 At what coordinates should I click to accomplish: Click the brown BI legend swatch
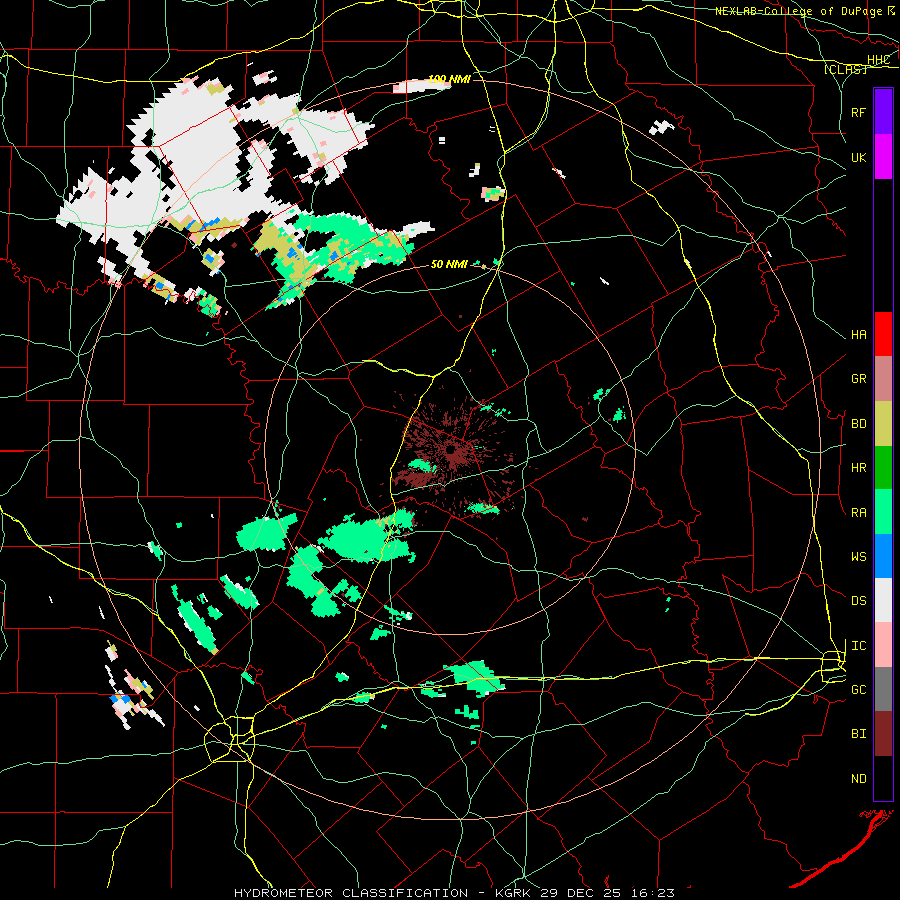pos(883,734)
